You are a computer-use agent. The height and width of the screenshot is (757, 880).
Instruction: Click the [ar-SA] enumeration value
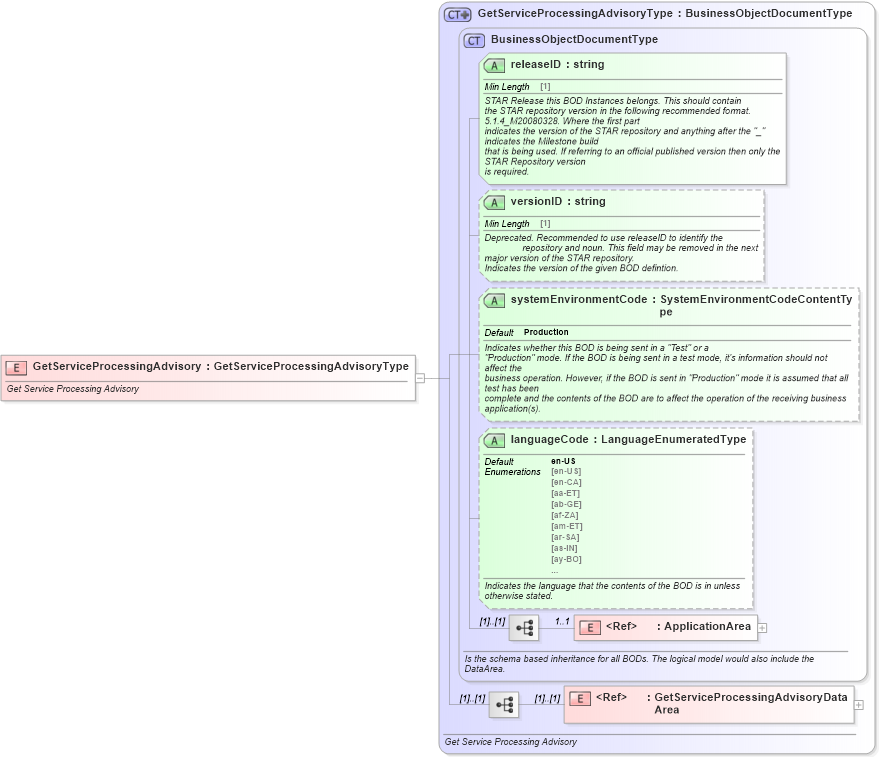[565, 537]
